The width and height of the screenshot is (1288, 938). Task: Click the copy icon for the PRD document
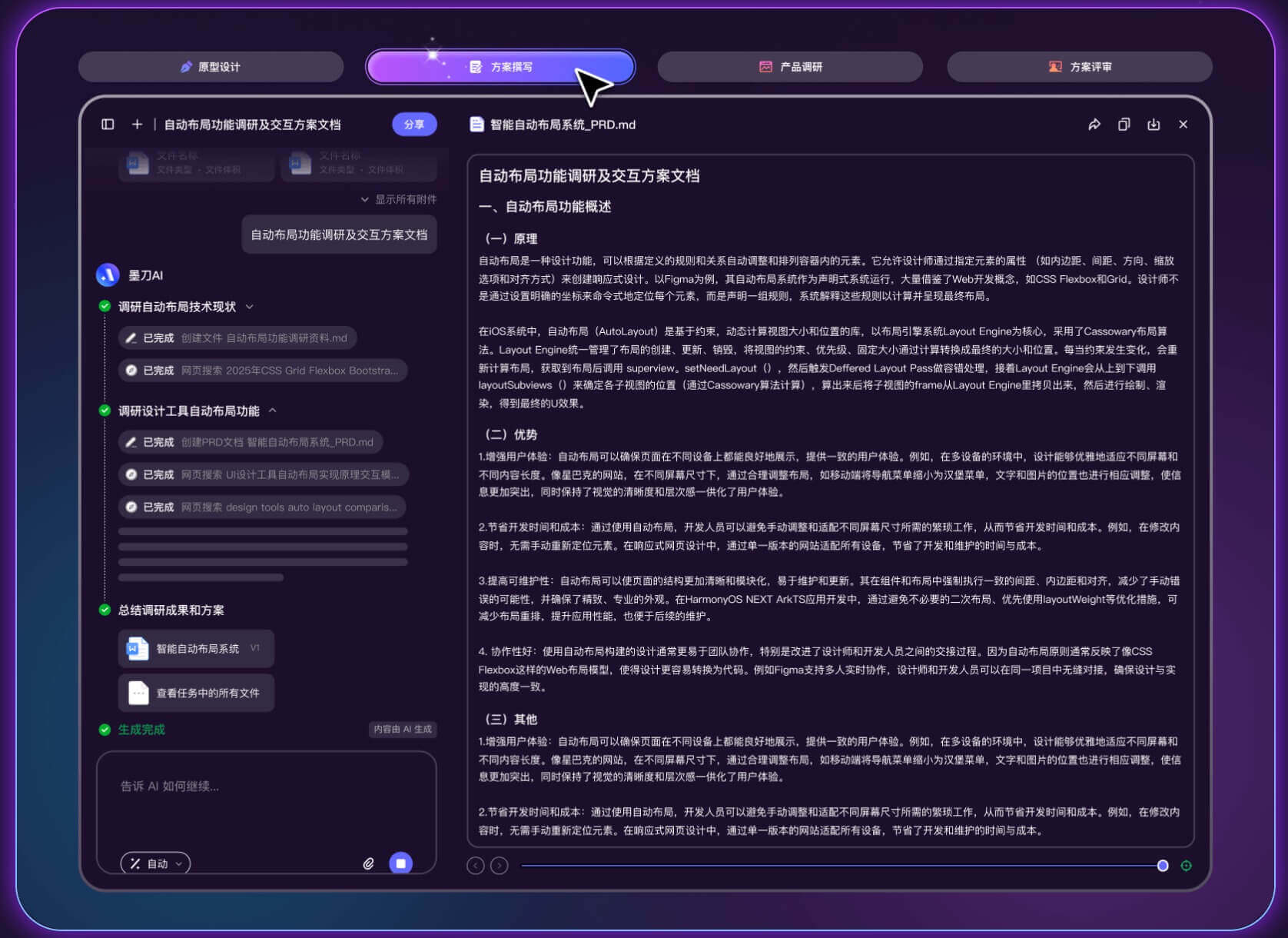(1124, 124)
